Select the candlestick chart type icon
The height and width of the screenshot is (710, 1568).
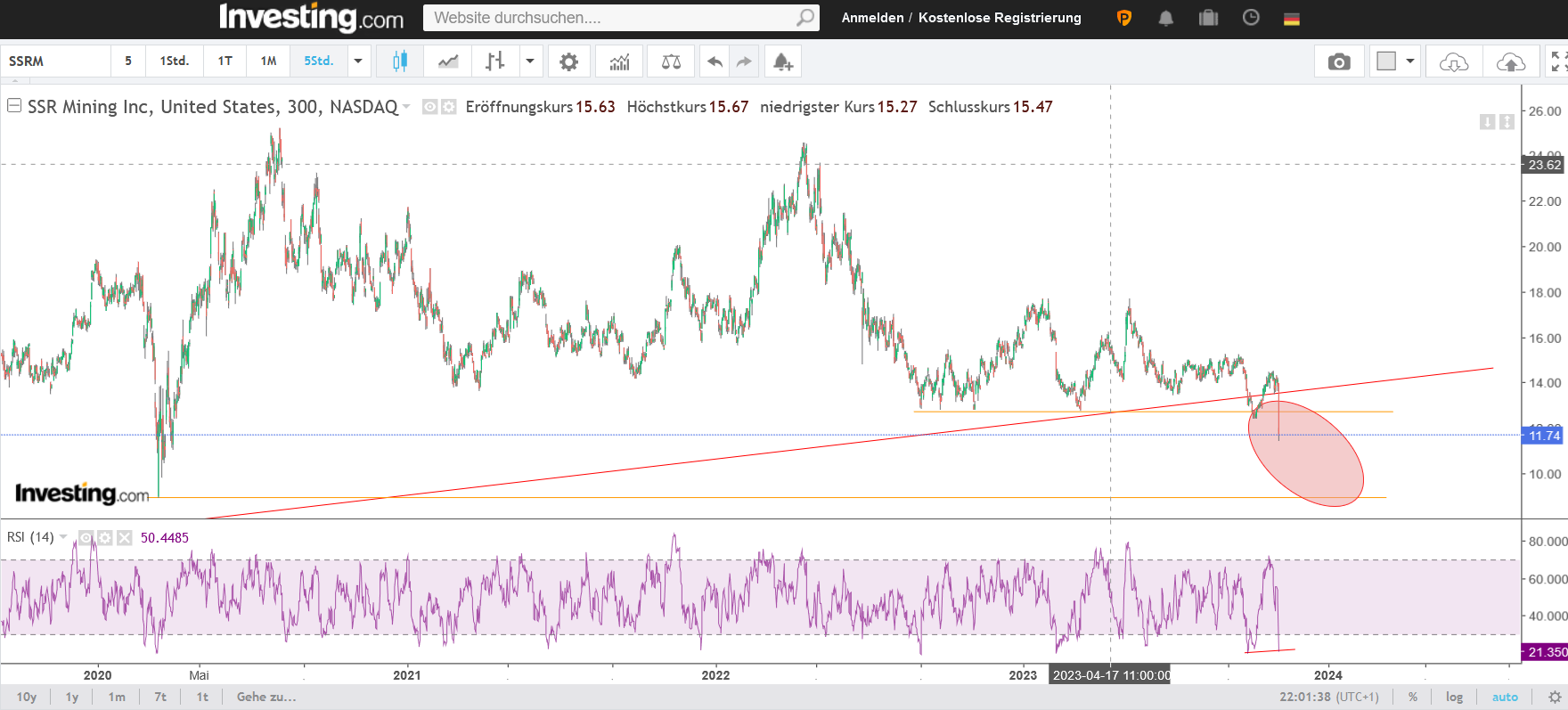tap(400, 61)
